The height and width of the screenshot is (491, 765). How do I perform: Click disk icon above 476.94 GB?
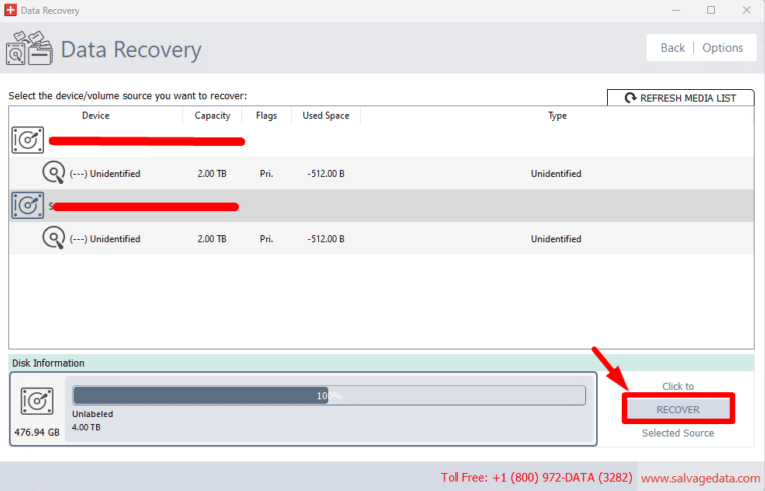click(x=37, y=402)
